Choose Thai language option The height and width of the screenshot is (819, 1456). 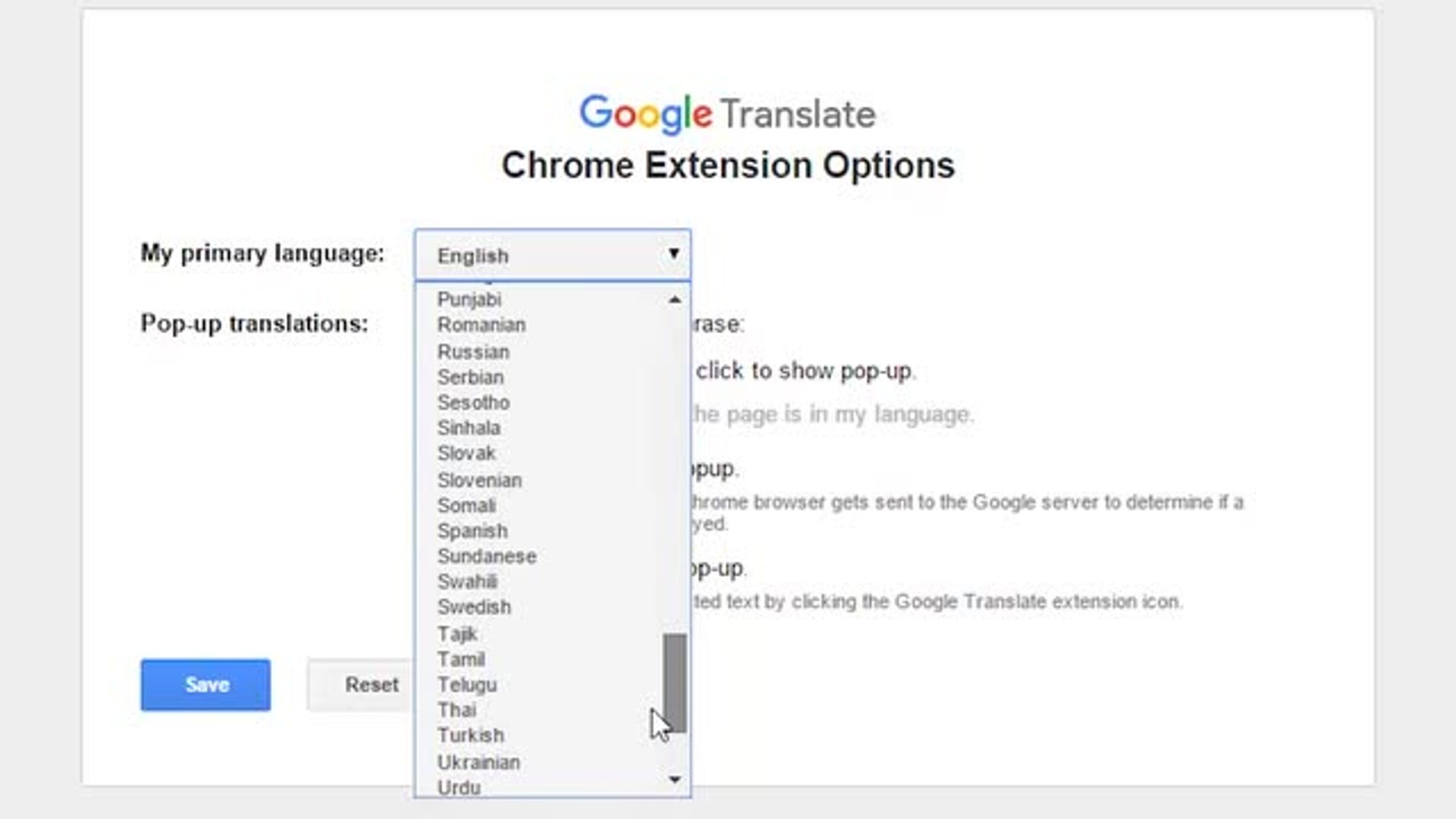pos(457,710)
